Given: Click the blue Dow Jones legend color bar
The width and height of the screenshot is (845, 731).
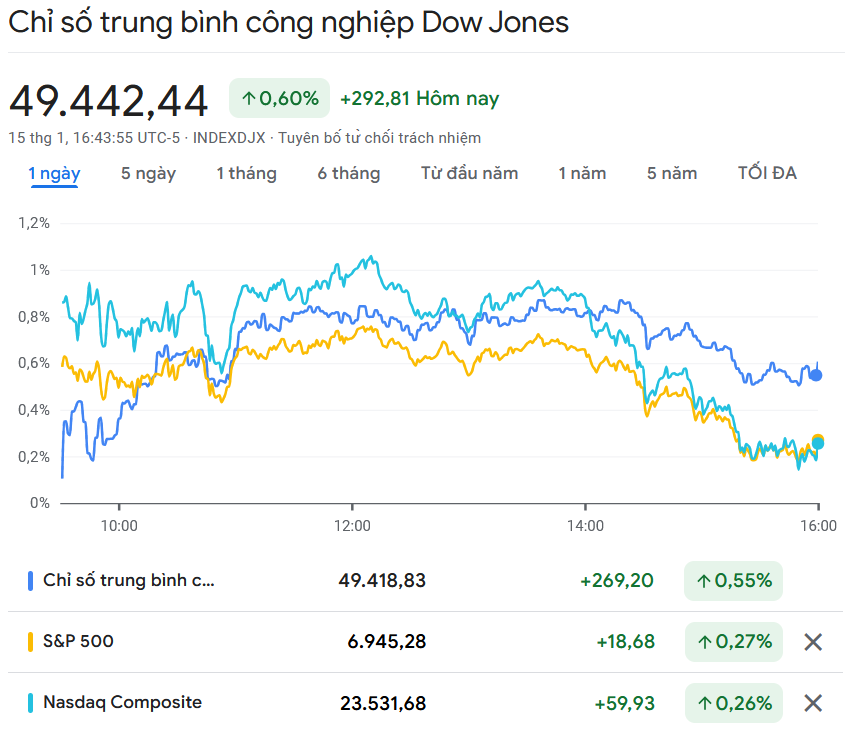Looking at the screenshot, I should point(31,580).
